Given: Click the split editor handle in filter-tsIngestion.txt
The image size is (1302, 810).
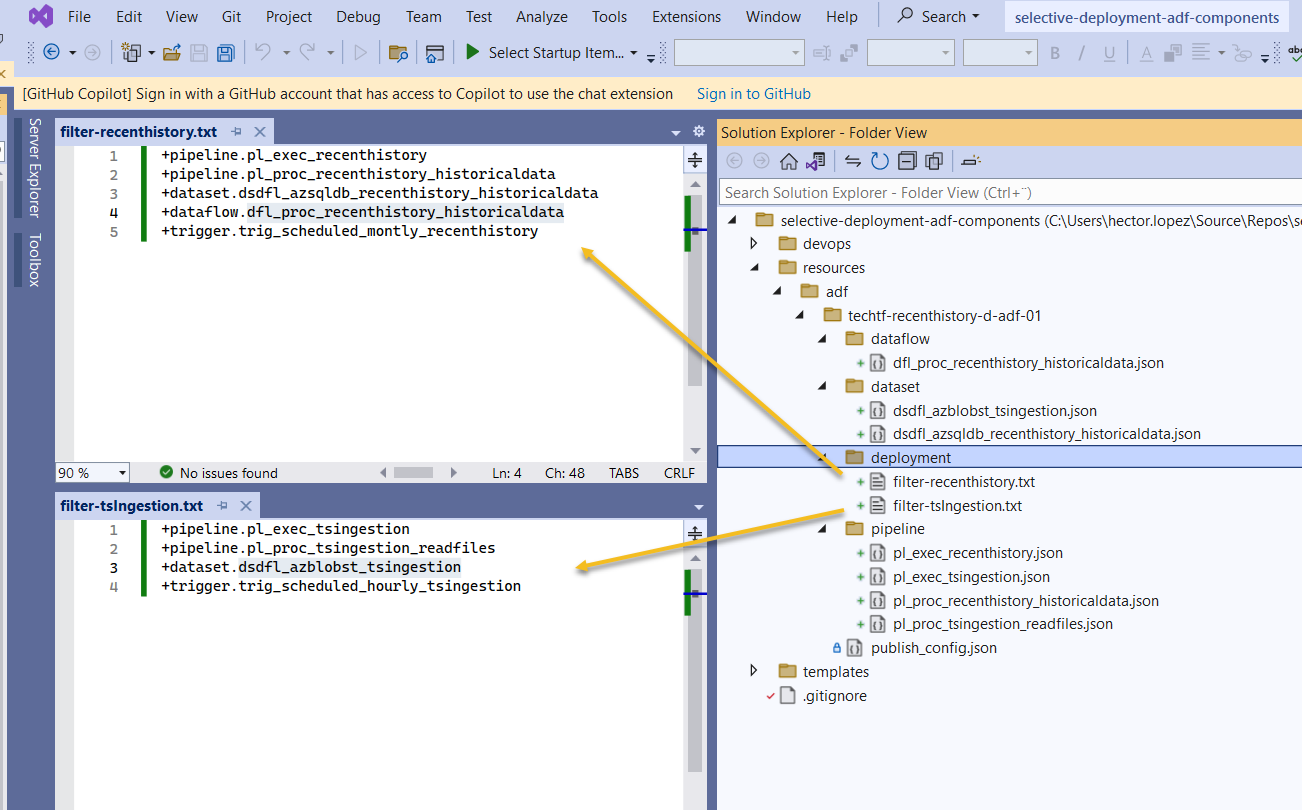Looking at the screenshot, I should 695,534.
